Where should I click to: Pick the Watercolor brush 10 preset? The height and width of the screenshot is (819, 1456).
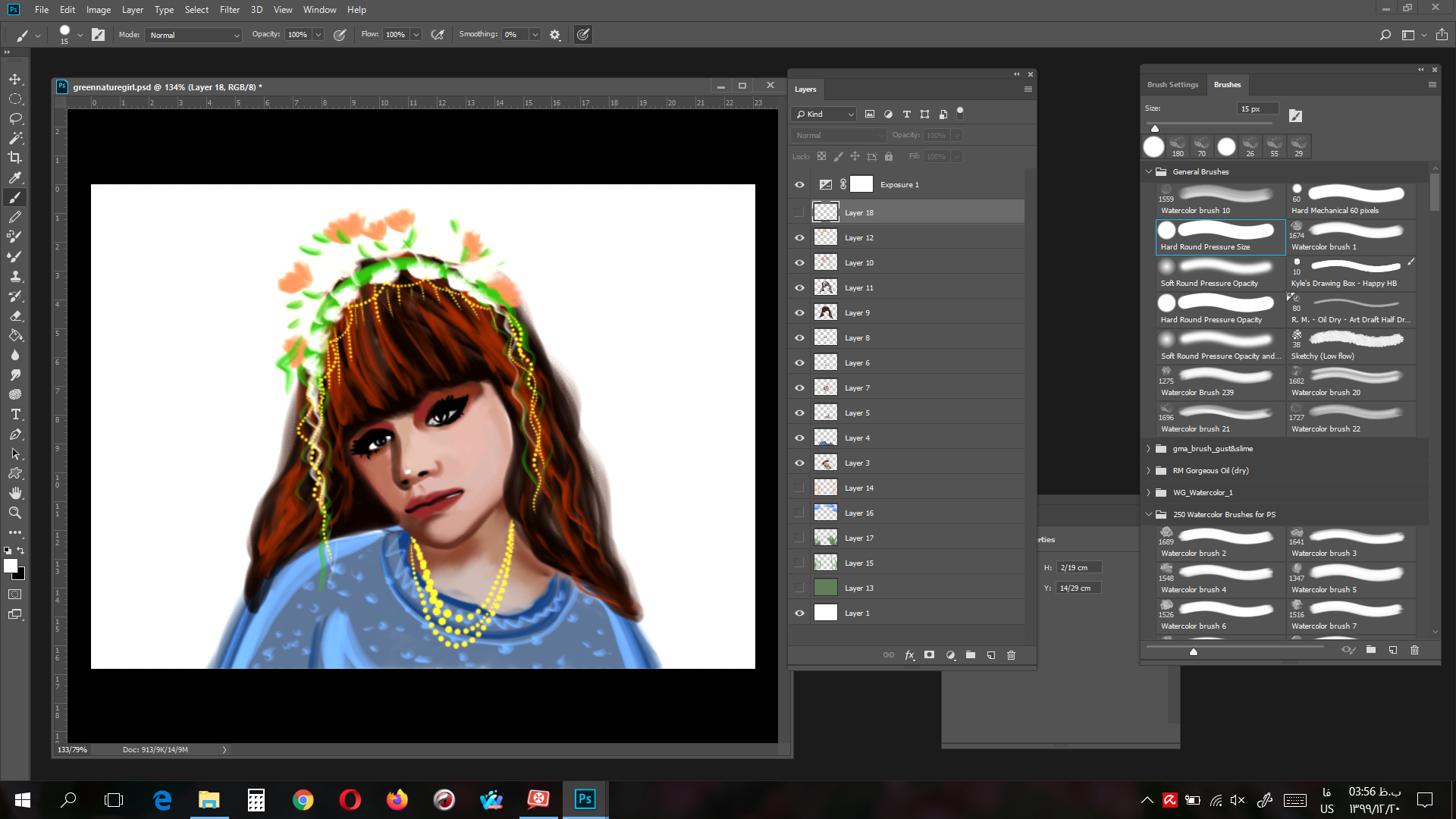[1220, 200]
